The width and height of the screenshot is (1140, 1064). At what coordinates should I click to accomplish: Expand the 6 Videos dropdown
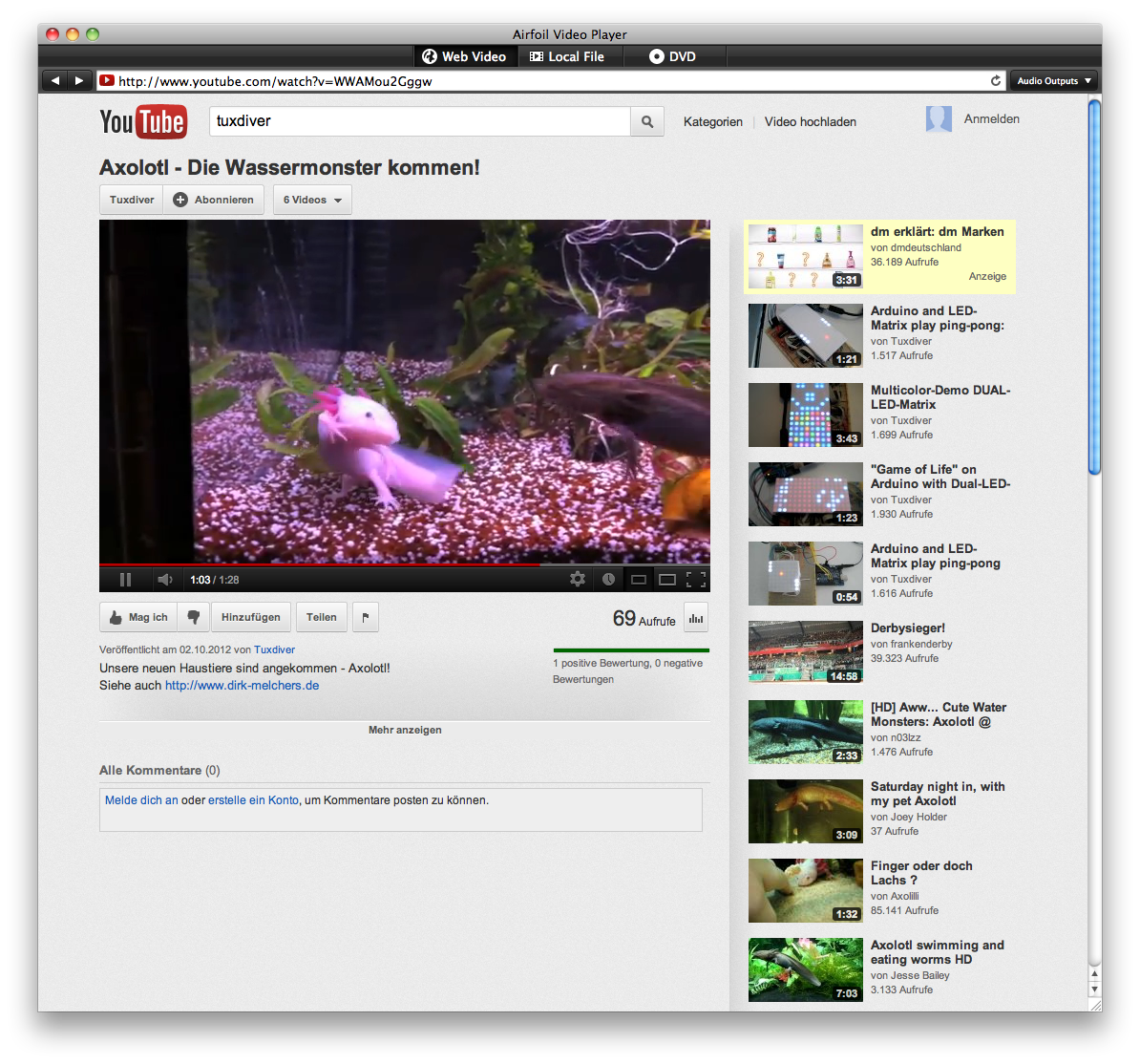(x=312, y=200)
